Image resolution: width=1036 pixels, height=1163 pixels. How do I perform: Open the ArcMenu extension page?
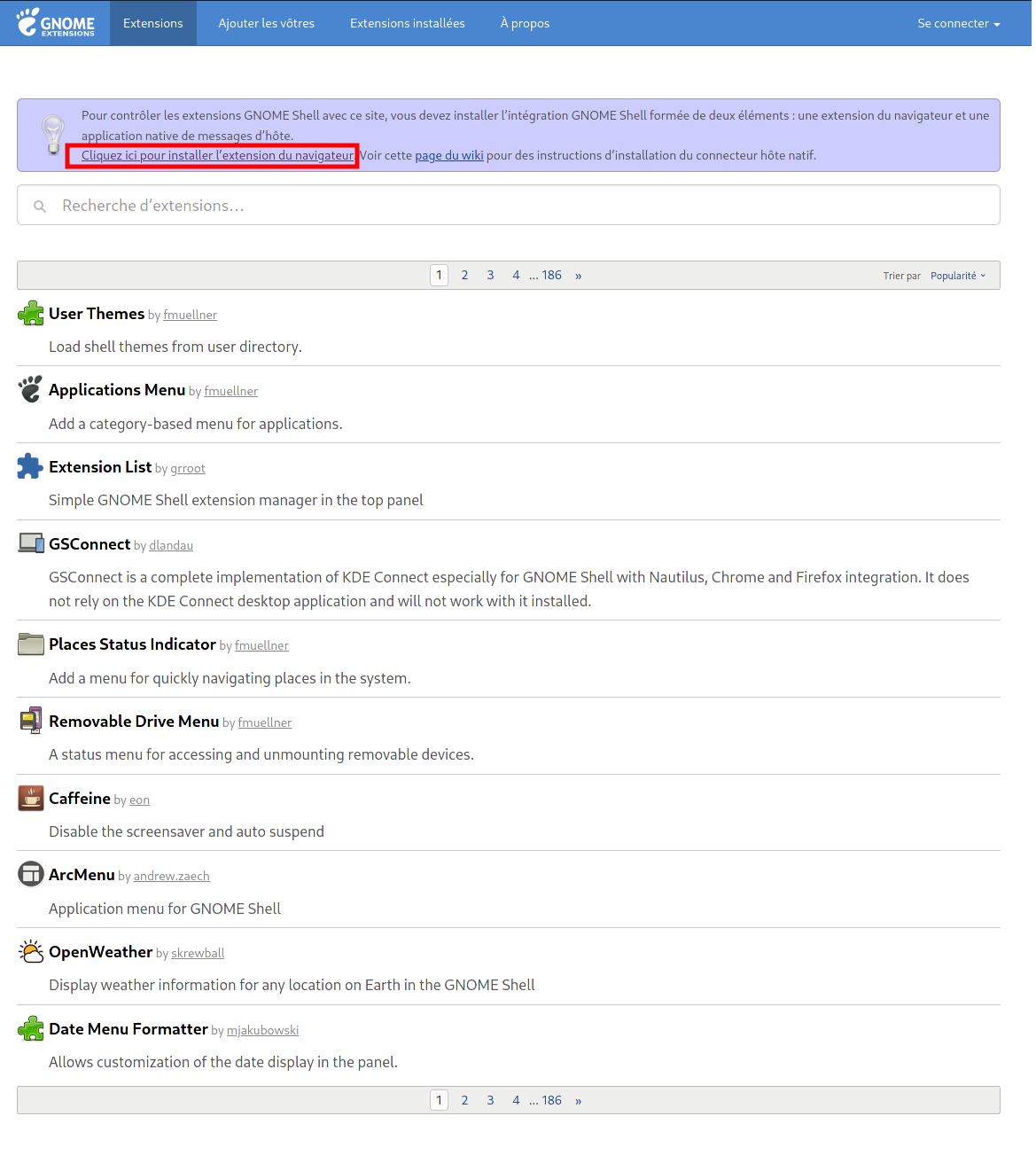pos(82,875)
